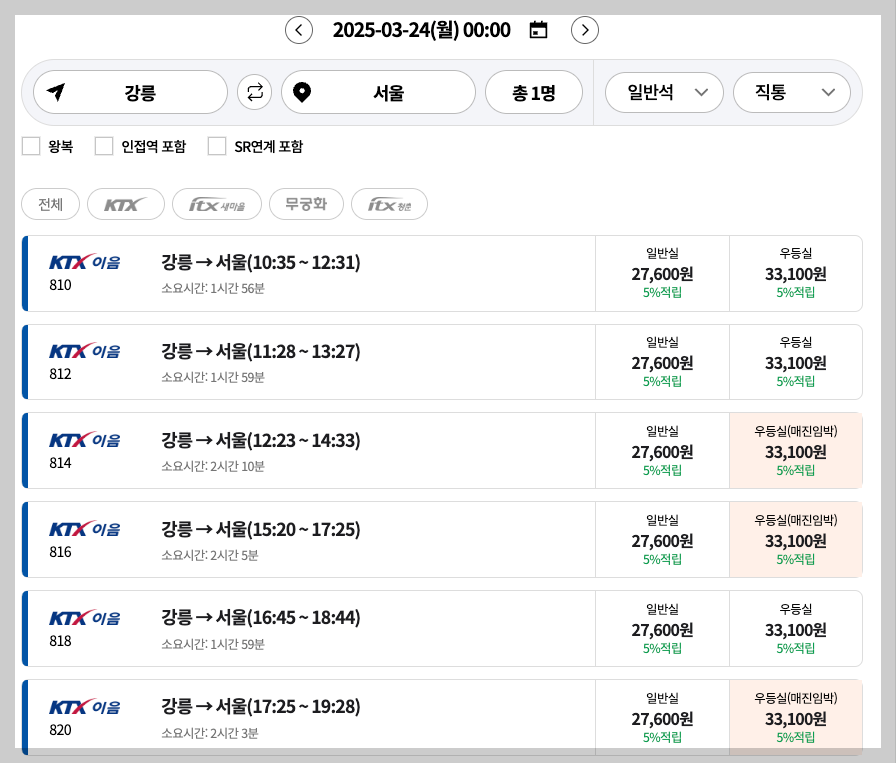Click route text 강릉 → 서울(12:23 ~ 14:33)

tap(261, 440)
